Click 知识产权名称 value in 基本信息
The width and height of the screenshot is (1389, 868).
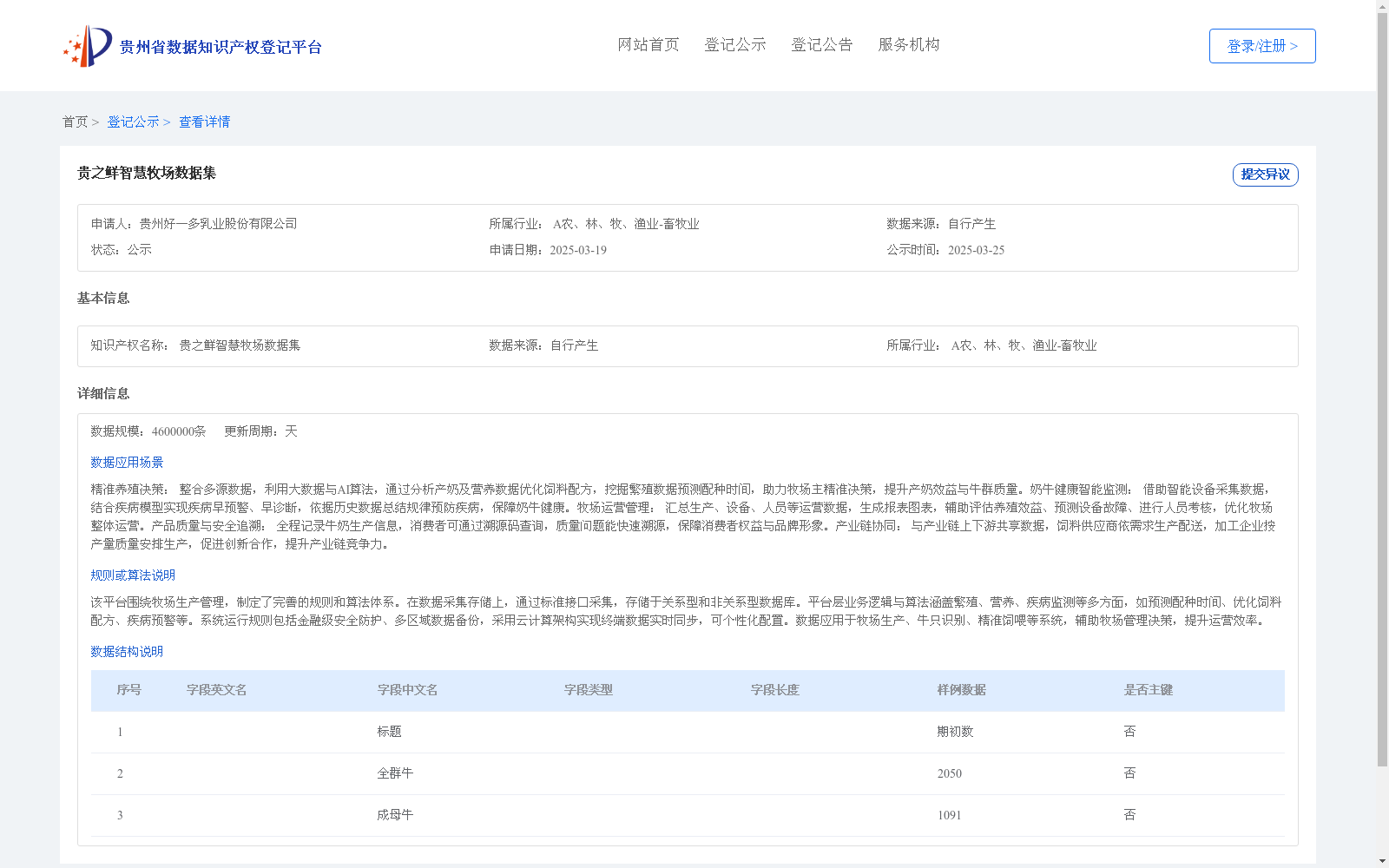coord(240,345)
